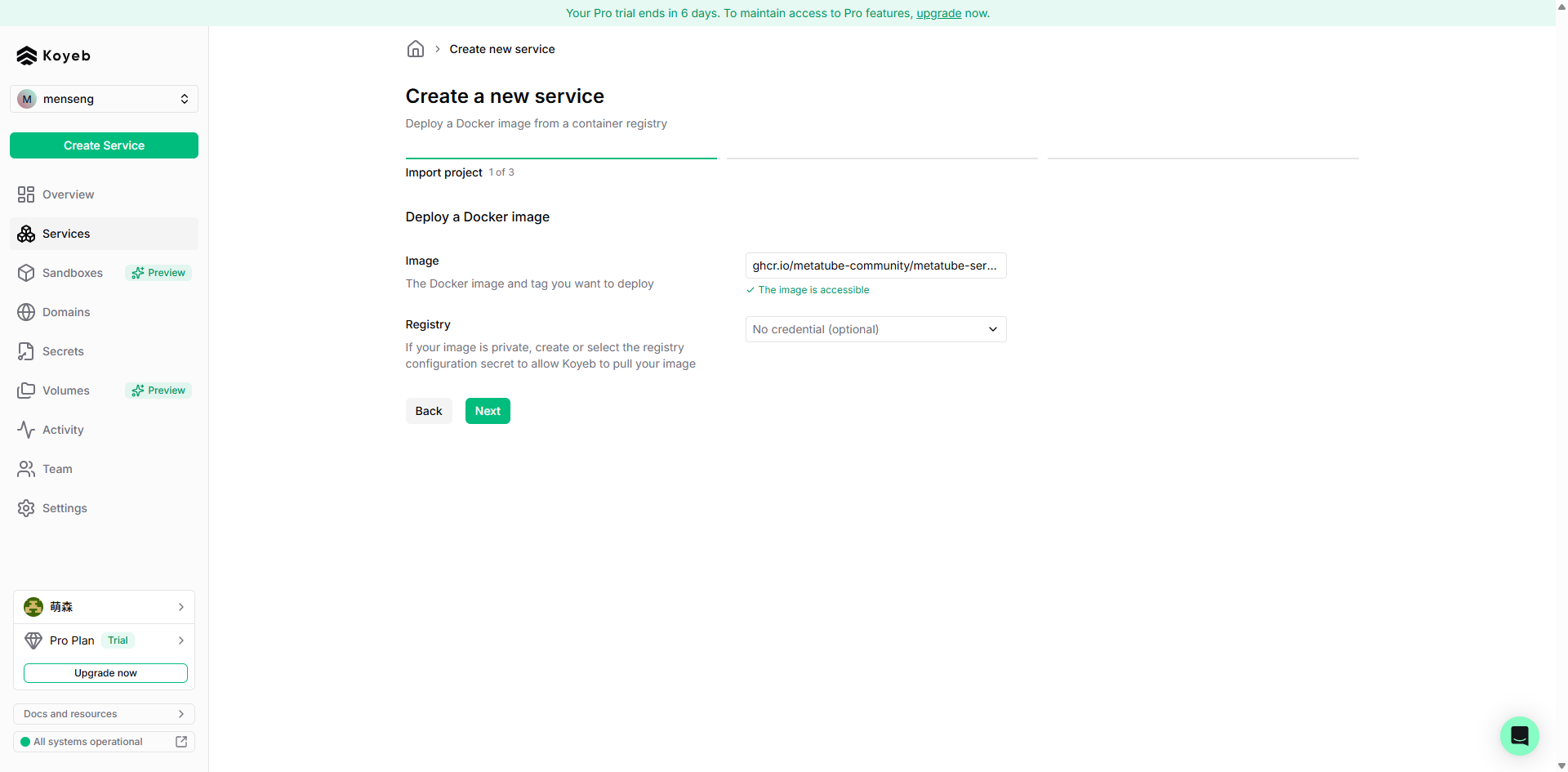Open Volumes via the folders icon
1568x772 pixels.
pos(25,390)
